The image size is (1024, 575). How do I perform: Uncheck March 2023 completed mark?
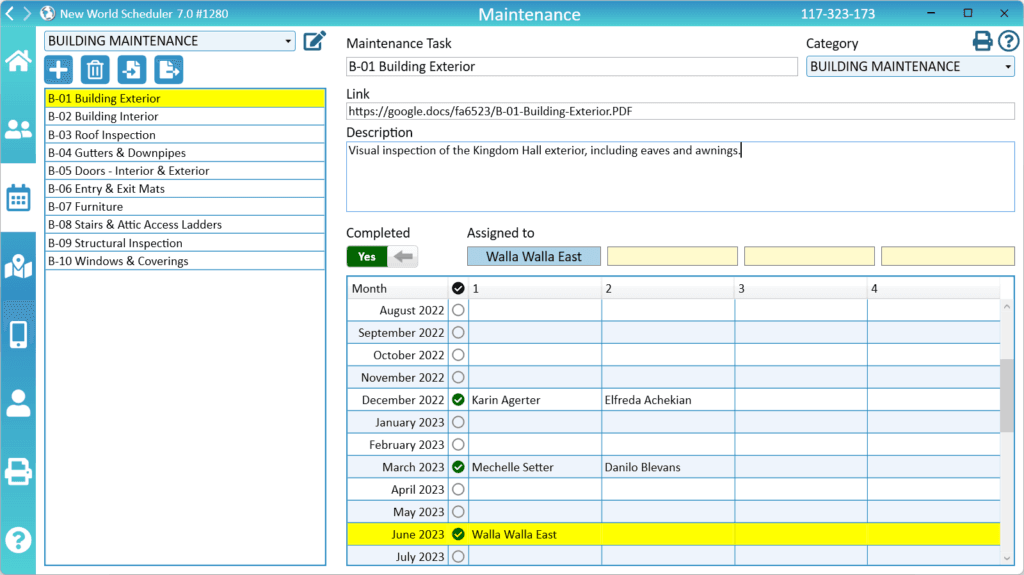[x=458, y=467]
